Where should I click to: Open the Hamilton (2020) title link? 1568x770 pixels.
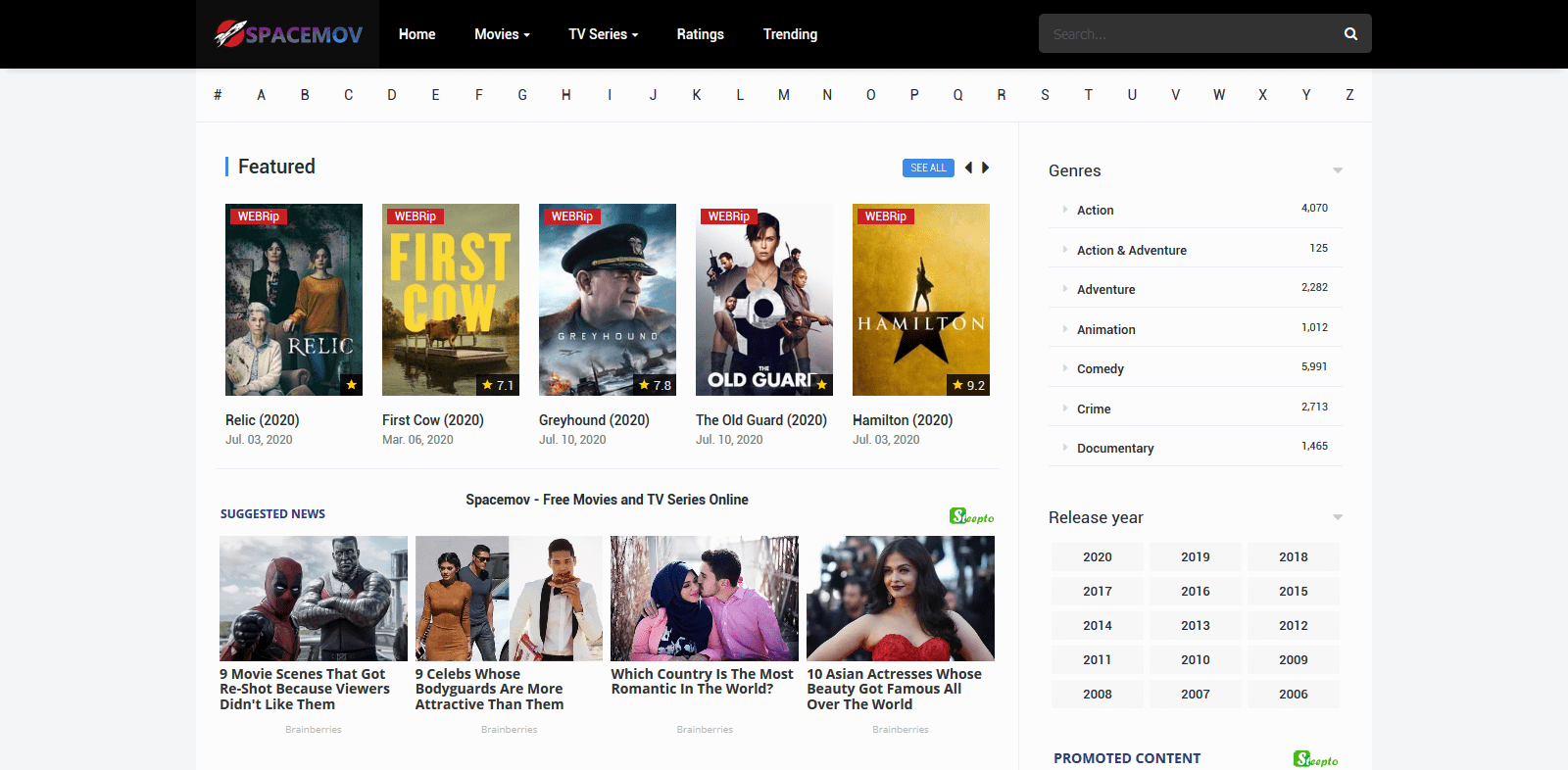coord(903,420)
